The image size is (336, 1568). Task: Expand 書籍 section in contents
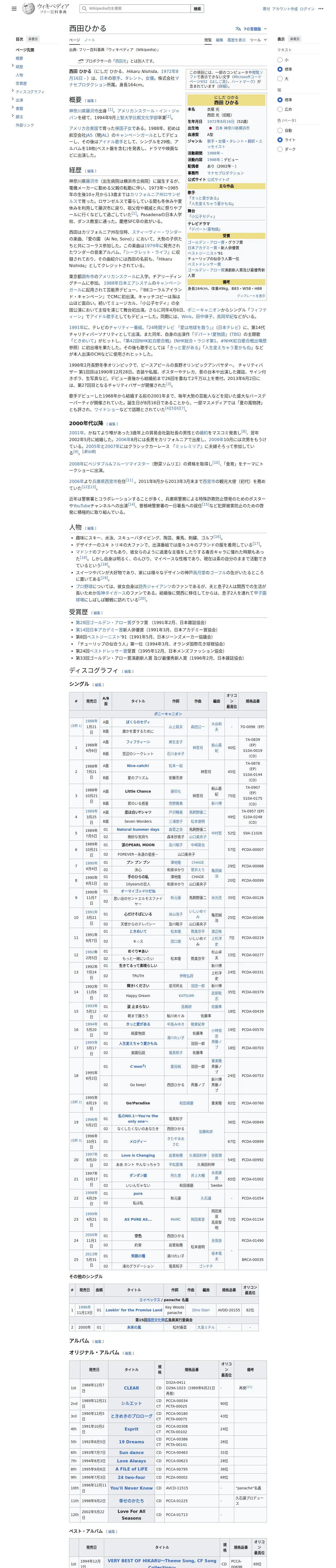tap(12, 107)
